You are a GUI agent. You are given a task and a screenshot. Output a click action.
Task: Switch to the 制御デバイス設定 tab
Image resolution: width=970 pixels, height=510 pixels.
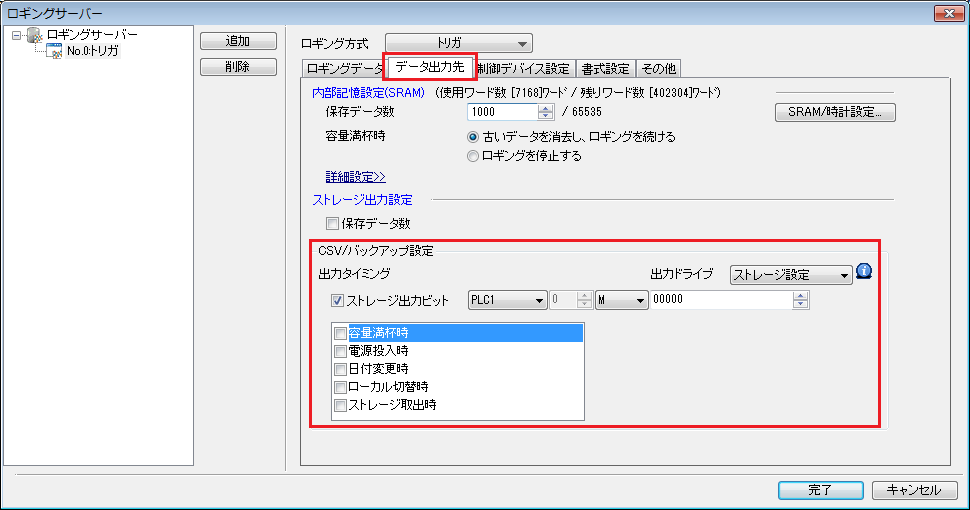(x=523, y=69)
